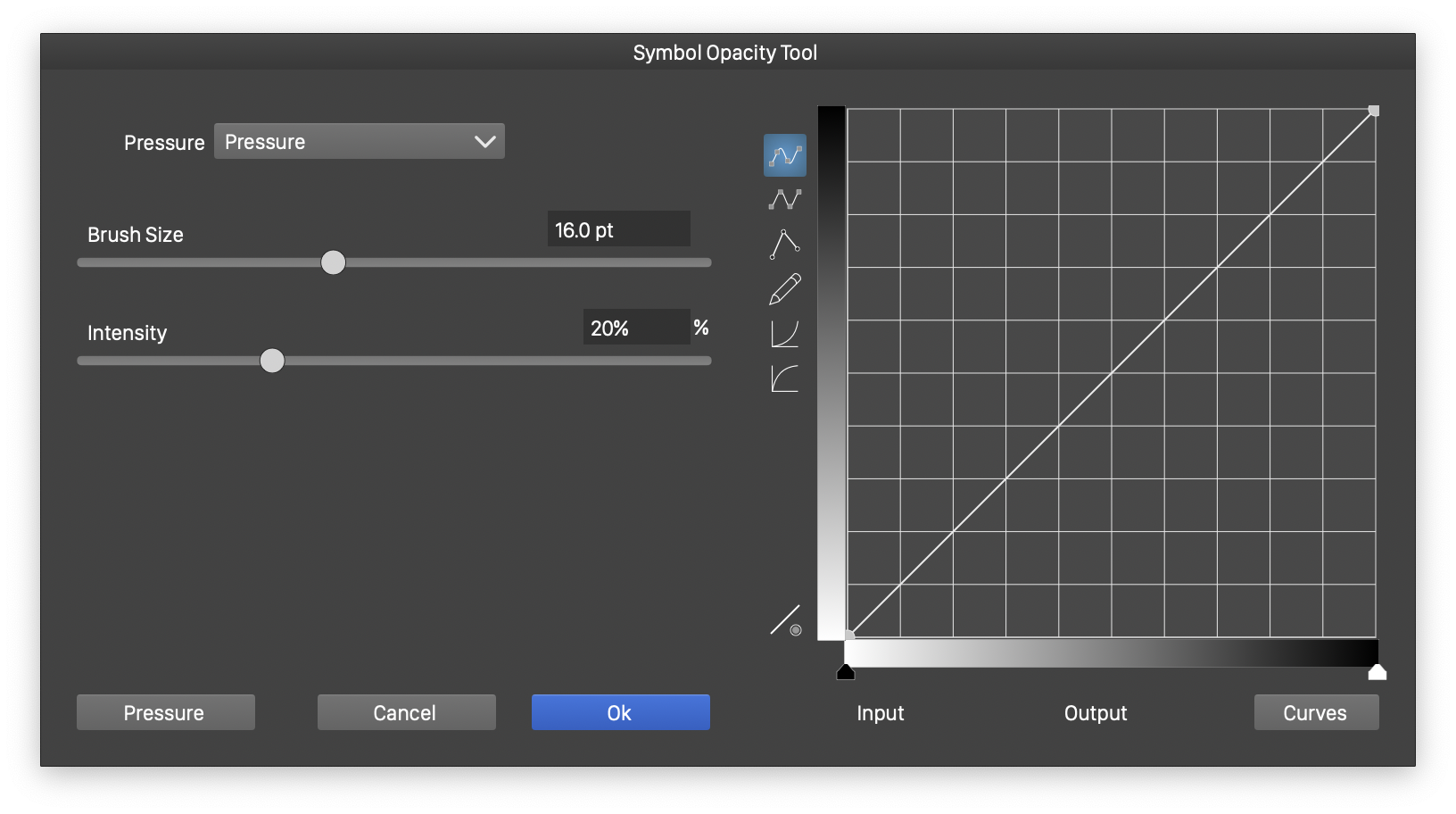
Task: Apply the ease-out curve preset icon
Action: tap(785, 378)
